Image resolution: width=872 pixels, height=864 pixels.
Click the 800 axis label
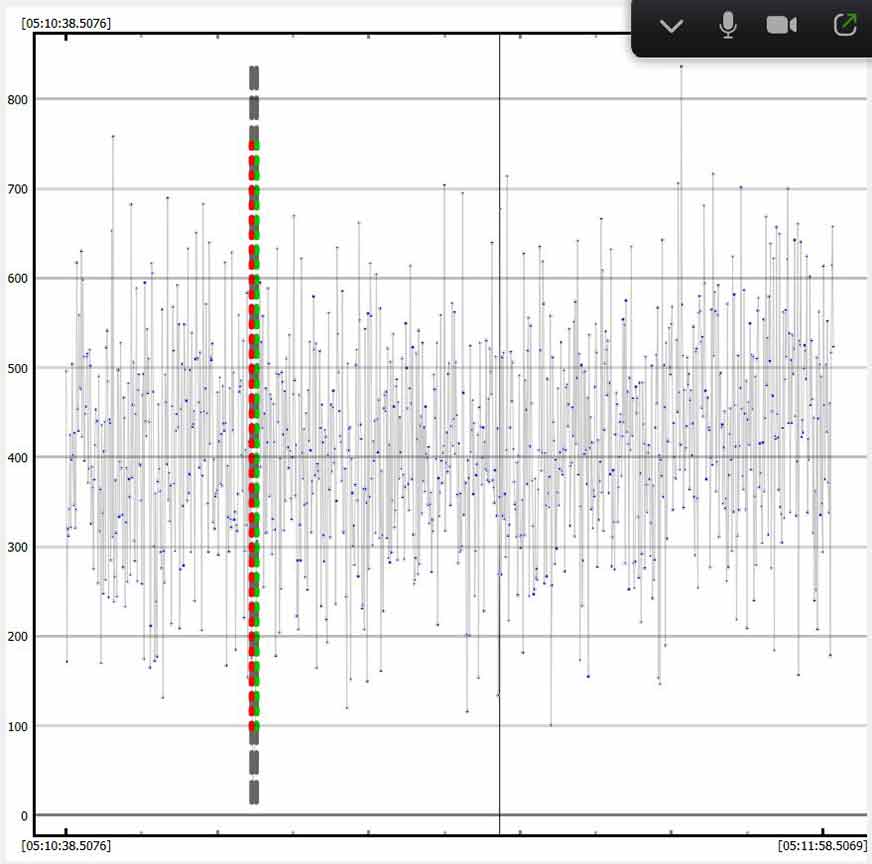tap(17, 100)
